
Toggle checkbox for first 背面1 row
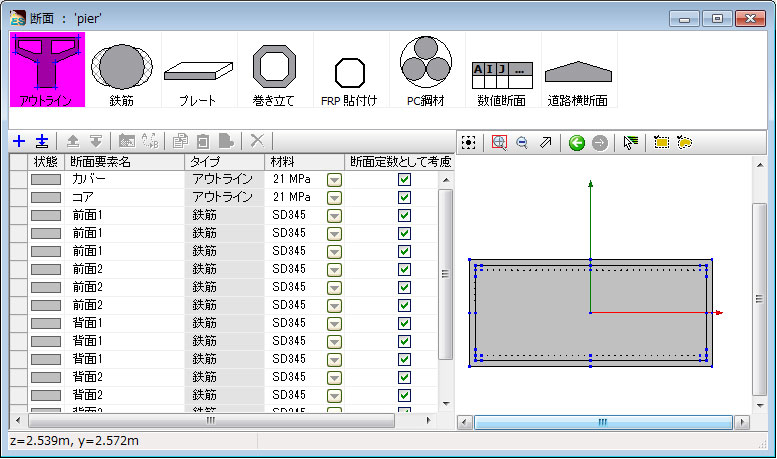404,323
